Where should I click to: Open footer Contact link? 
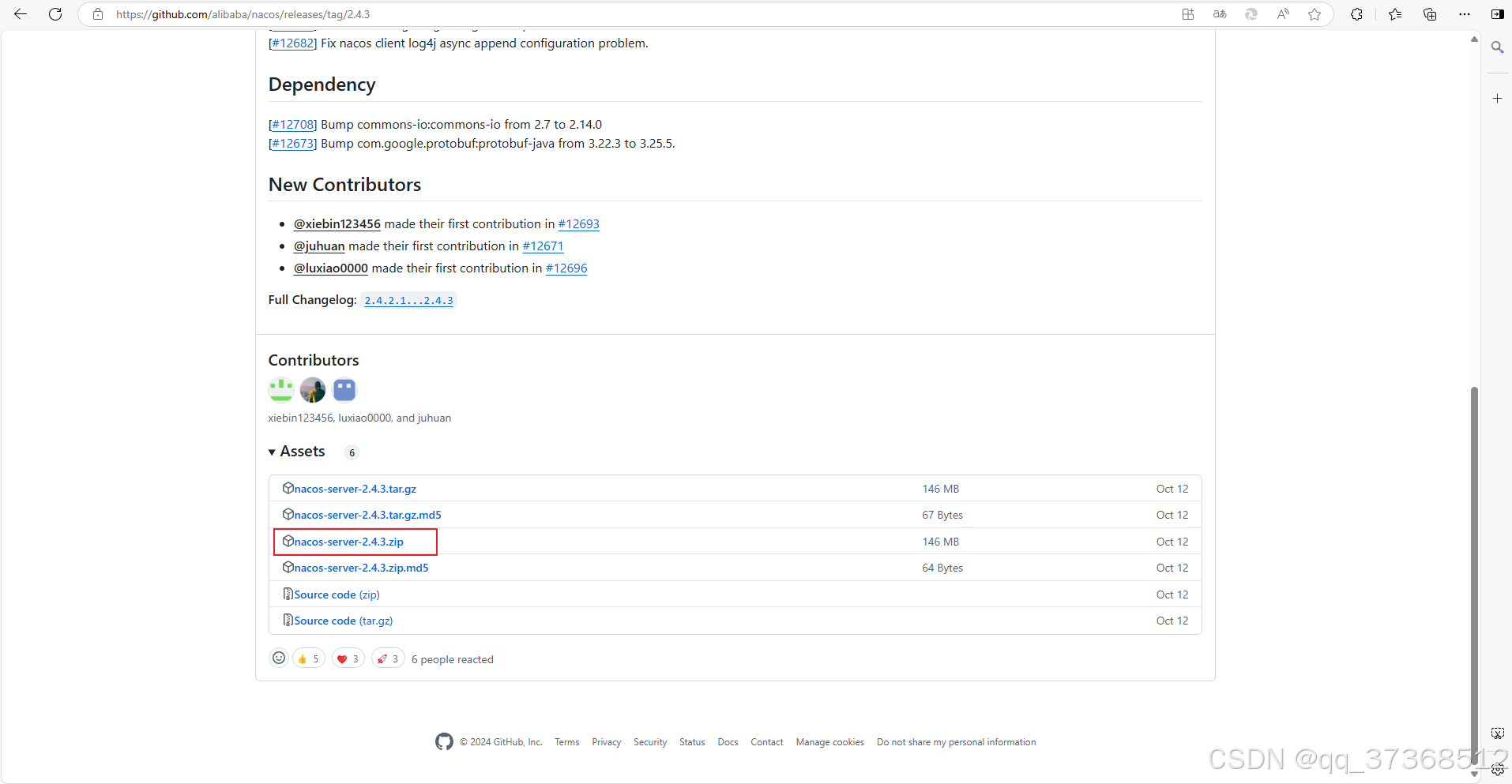767,742
